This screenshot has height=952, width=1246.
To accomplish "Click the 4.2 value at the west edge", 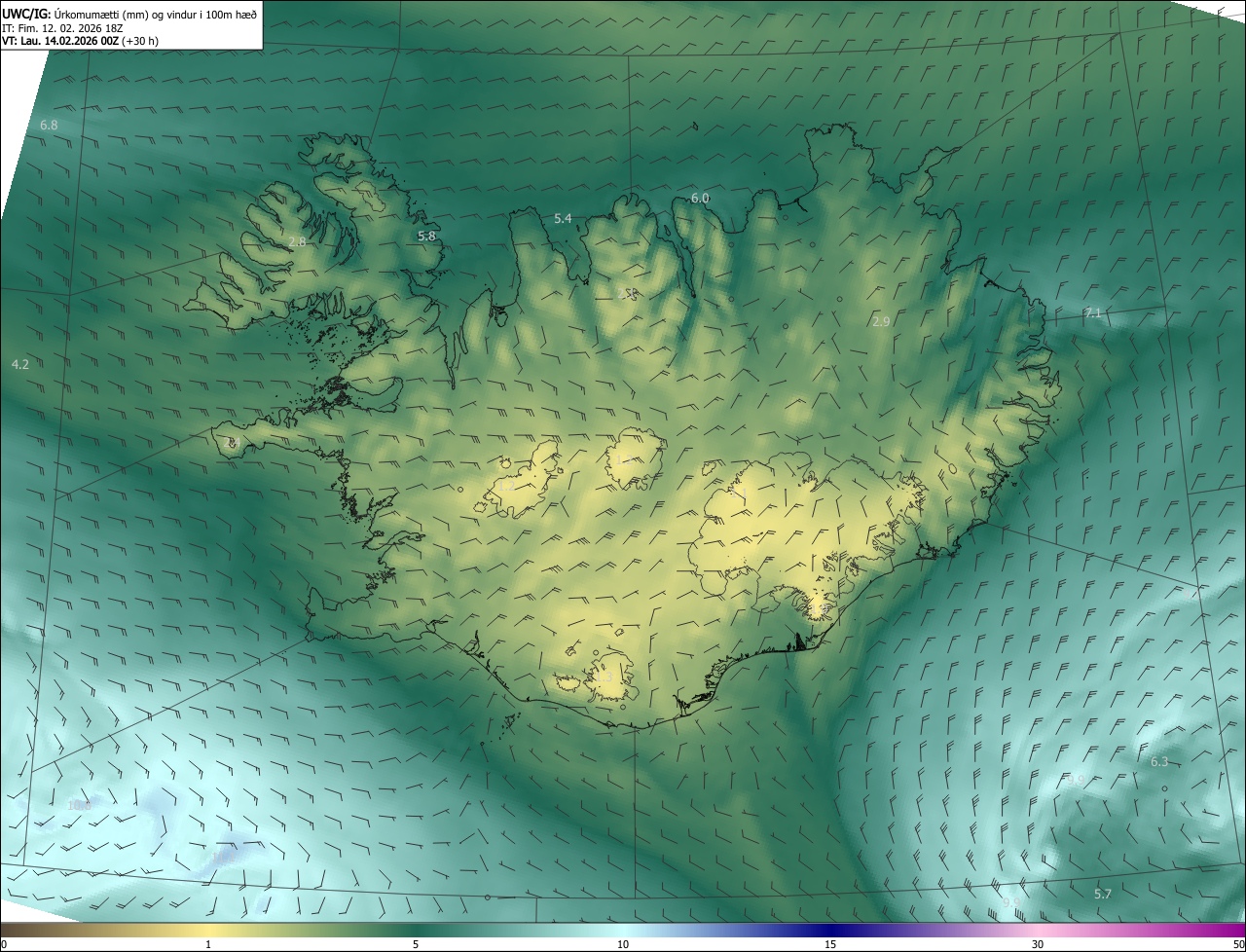I will 19,364.
